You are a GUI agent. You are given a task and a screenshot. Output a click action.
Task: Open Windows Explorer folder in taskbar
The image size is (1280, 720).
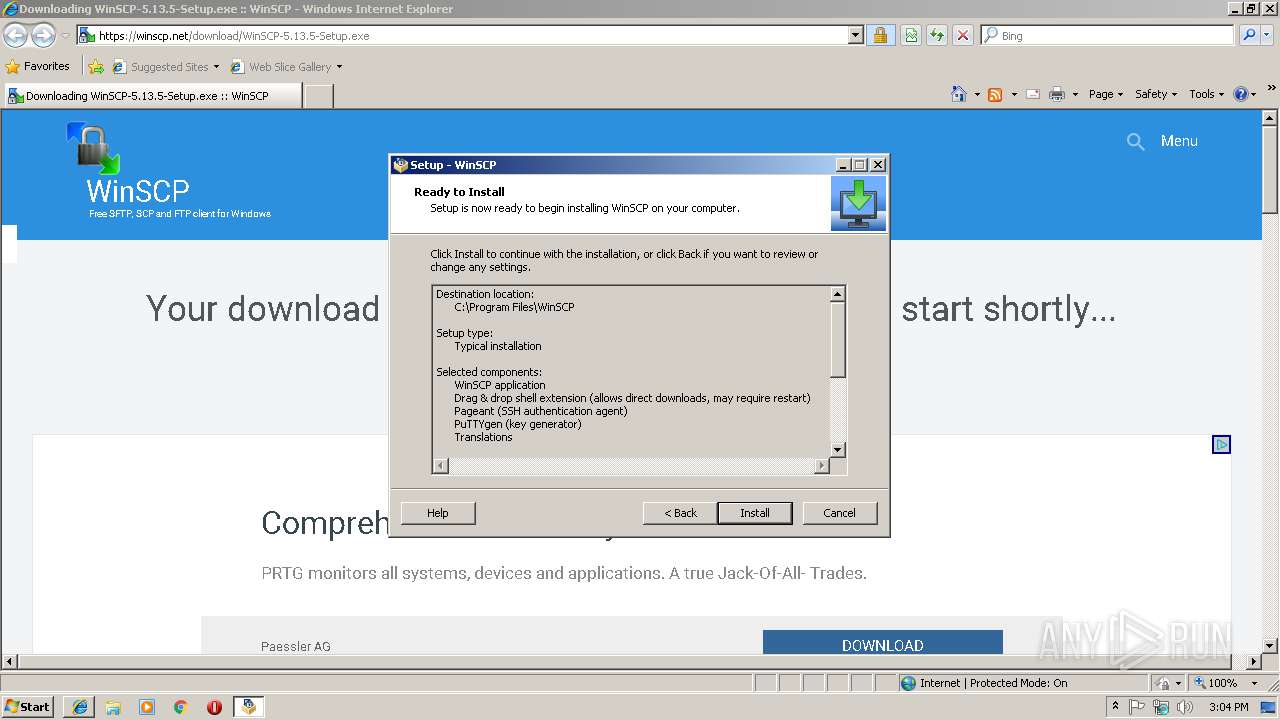113,707
